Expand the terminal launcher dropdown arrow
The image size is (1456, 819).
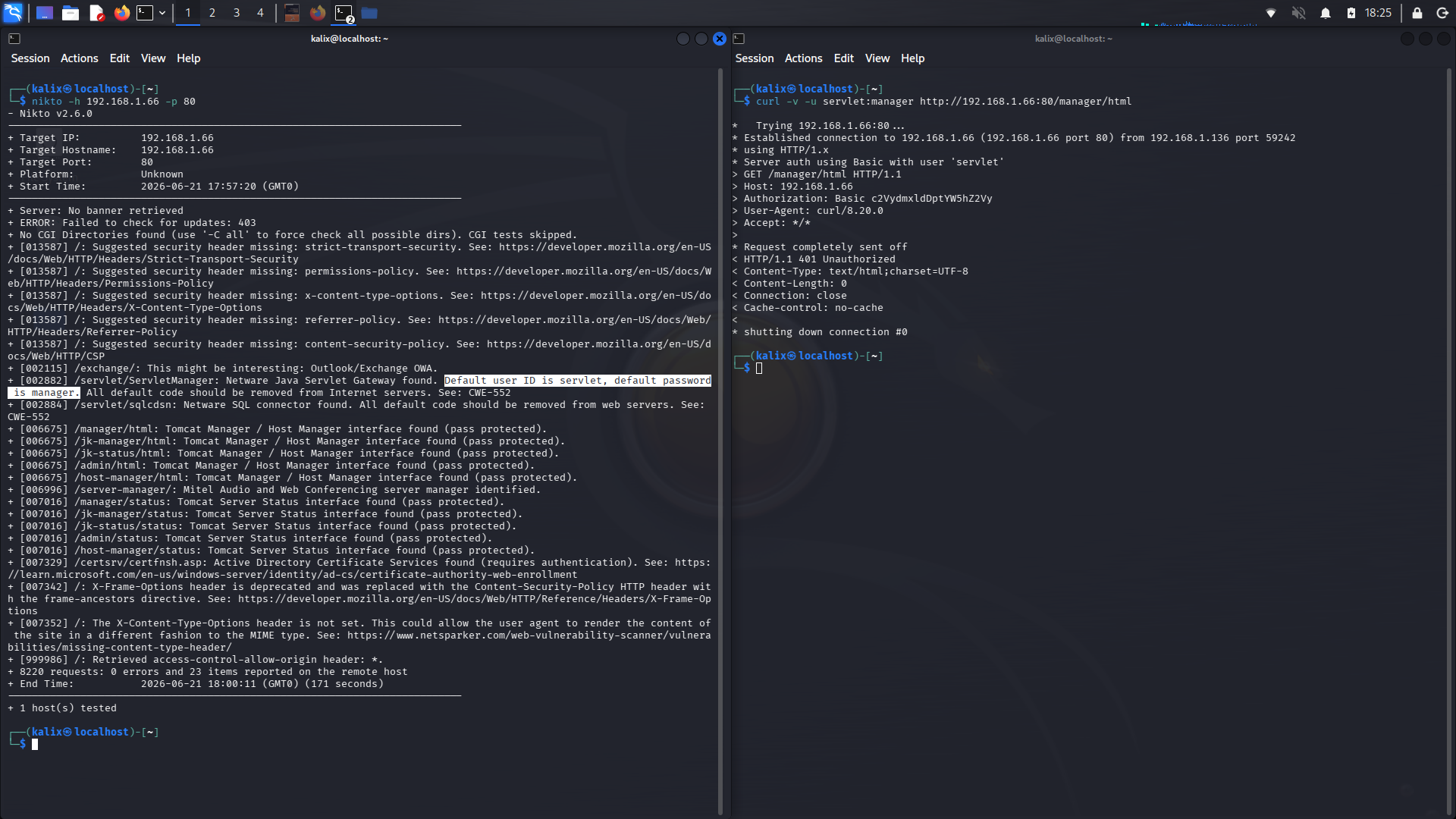coord(162,13)
